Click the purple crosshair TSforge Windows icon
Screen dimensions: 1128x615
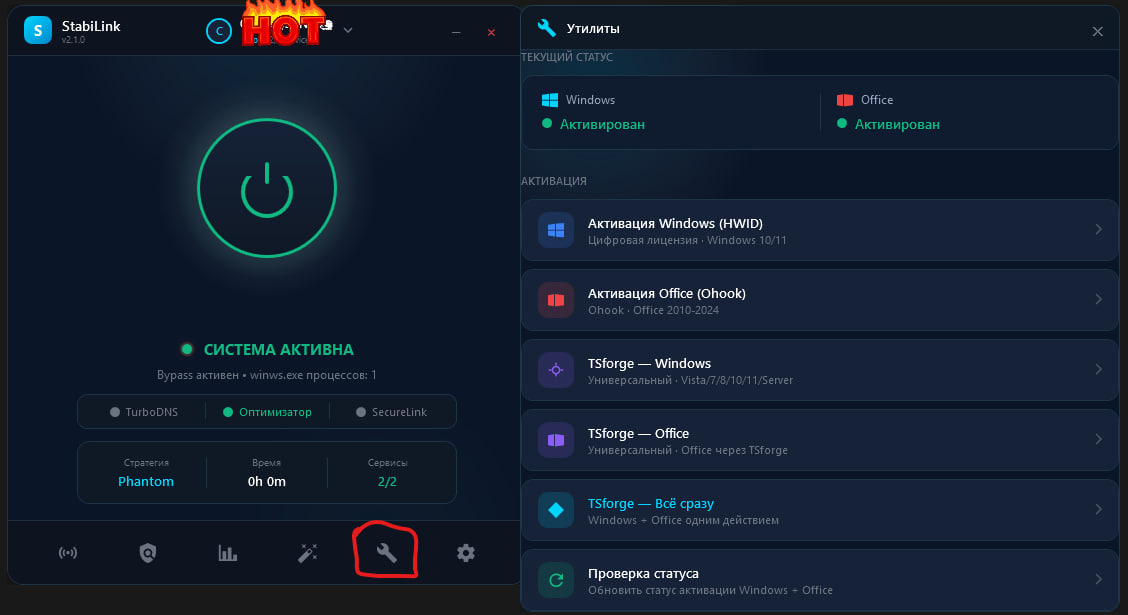pyautogui.click(x=556, y=370)
